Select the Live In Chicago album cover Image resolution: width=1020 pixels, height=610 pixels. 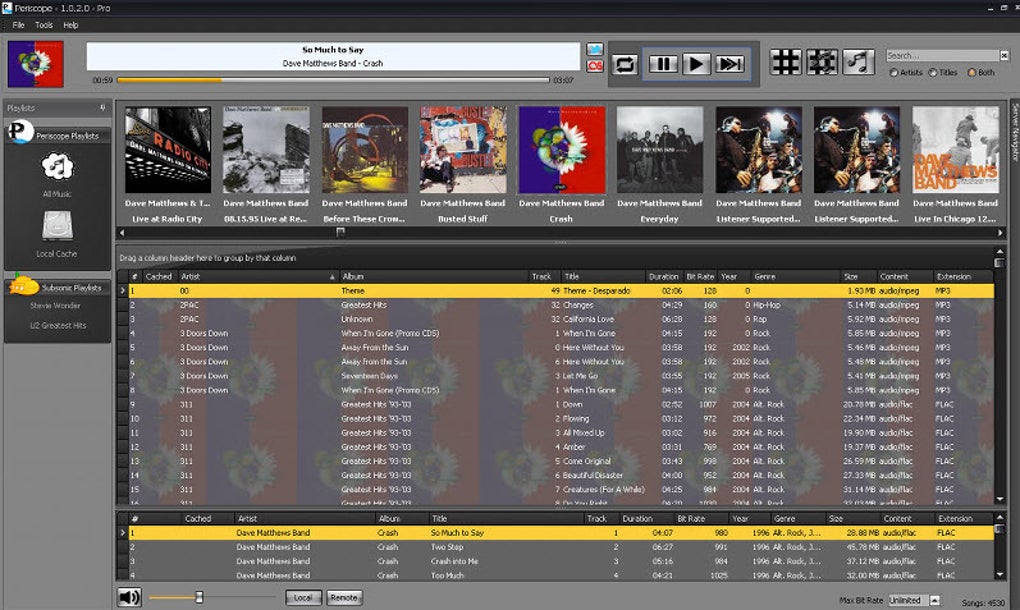pyautogui.click(x=956, y=150)
